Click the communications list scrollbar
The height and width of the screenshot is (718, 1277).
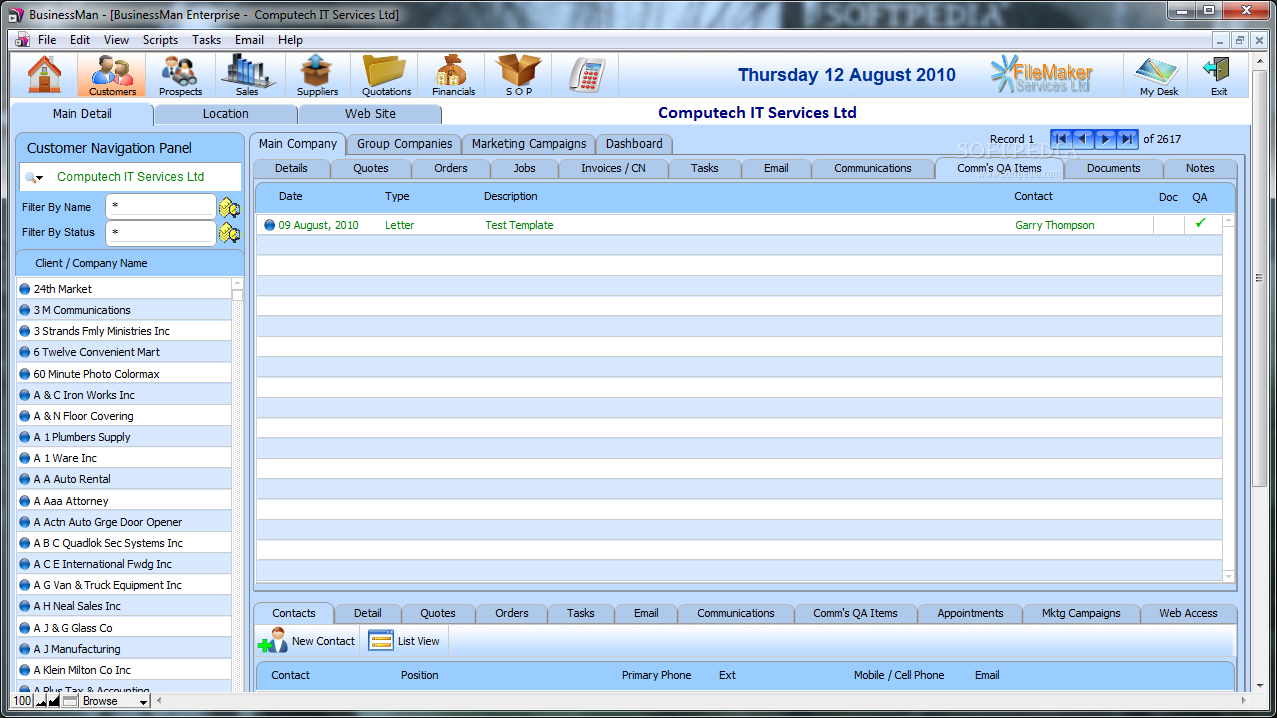coord(1229,398)
